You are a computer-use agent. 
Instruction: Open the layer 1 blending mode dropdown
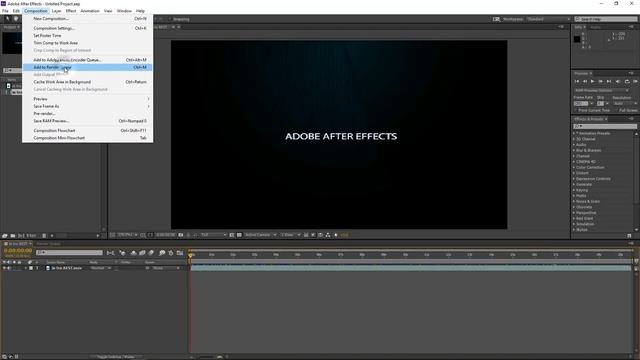point(101,268)
